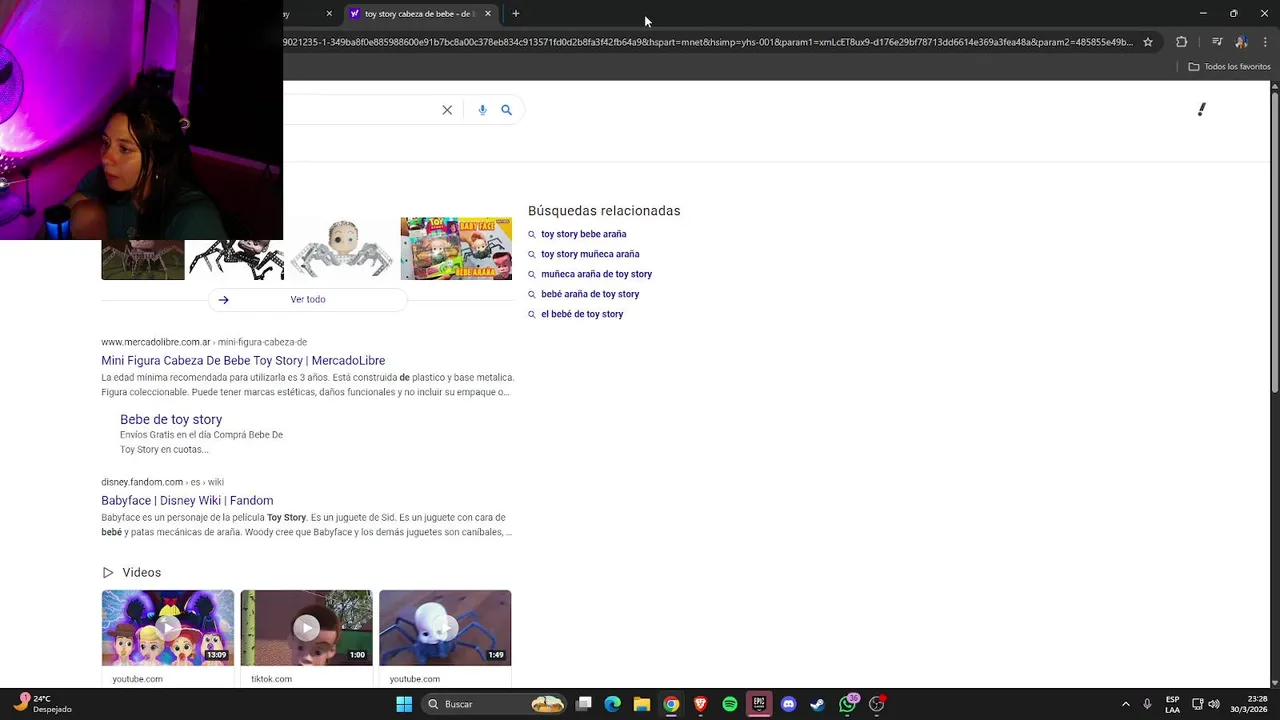The height and width of the screenshot is (720, 1280).
Task: Open the last taskbar app with red dot
Action: pos(877,704)
